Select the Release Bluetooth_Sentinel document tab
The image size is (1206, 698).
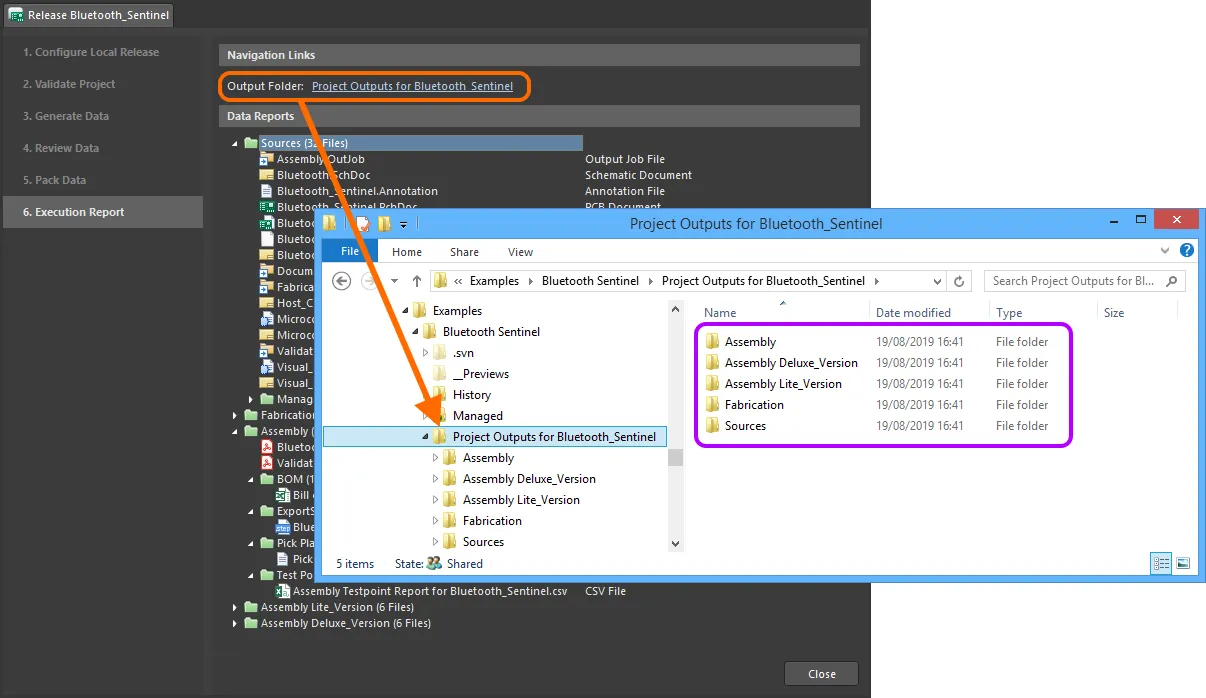pos(89,15)
